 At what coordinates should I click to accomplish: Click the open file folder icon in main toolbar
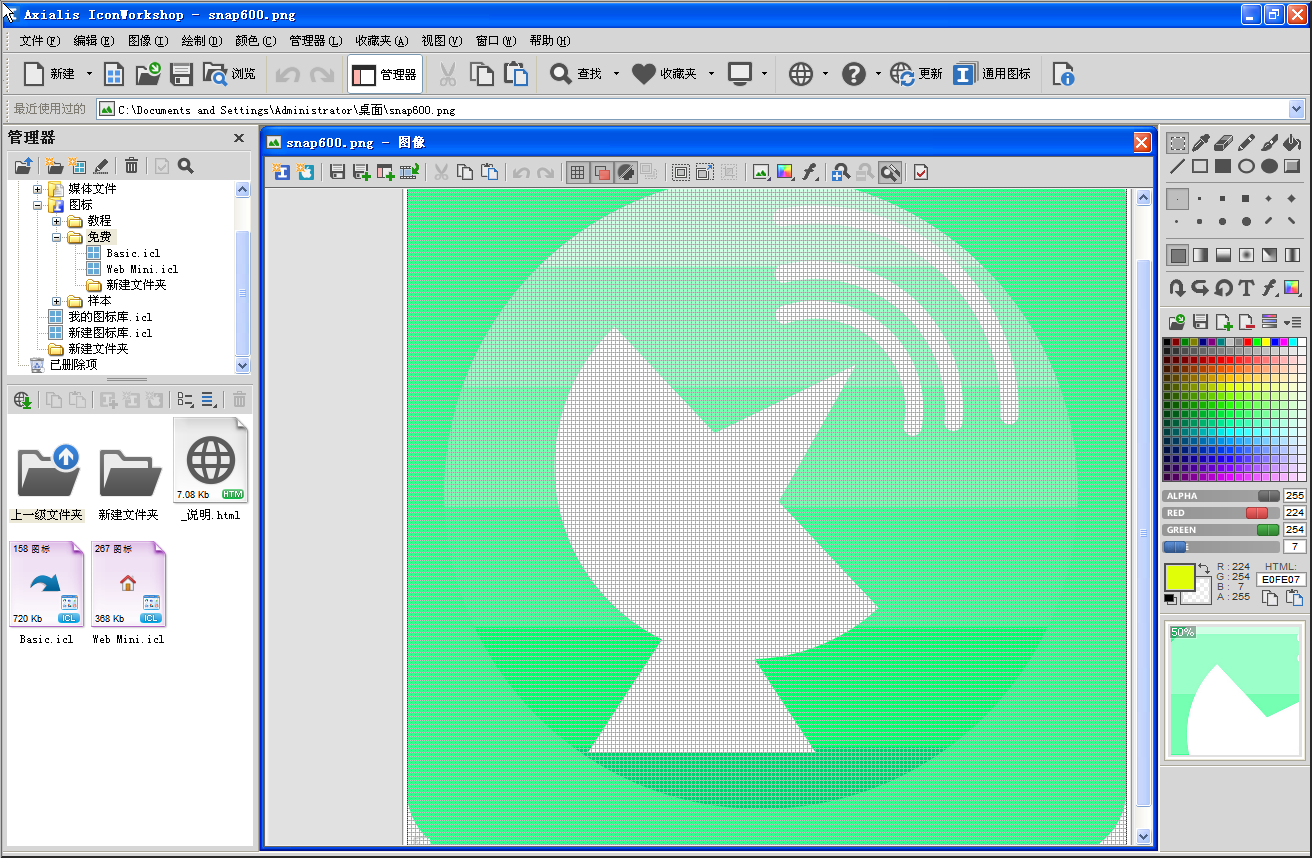148,74
